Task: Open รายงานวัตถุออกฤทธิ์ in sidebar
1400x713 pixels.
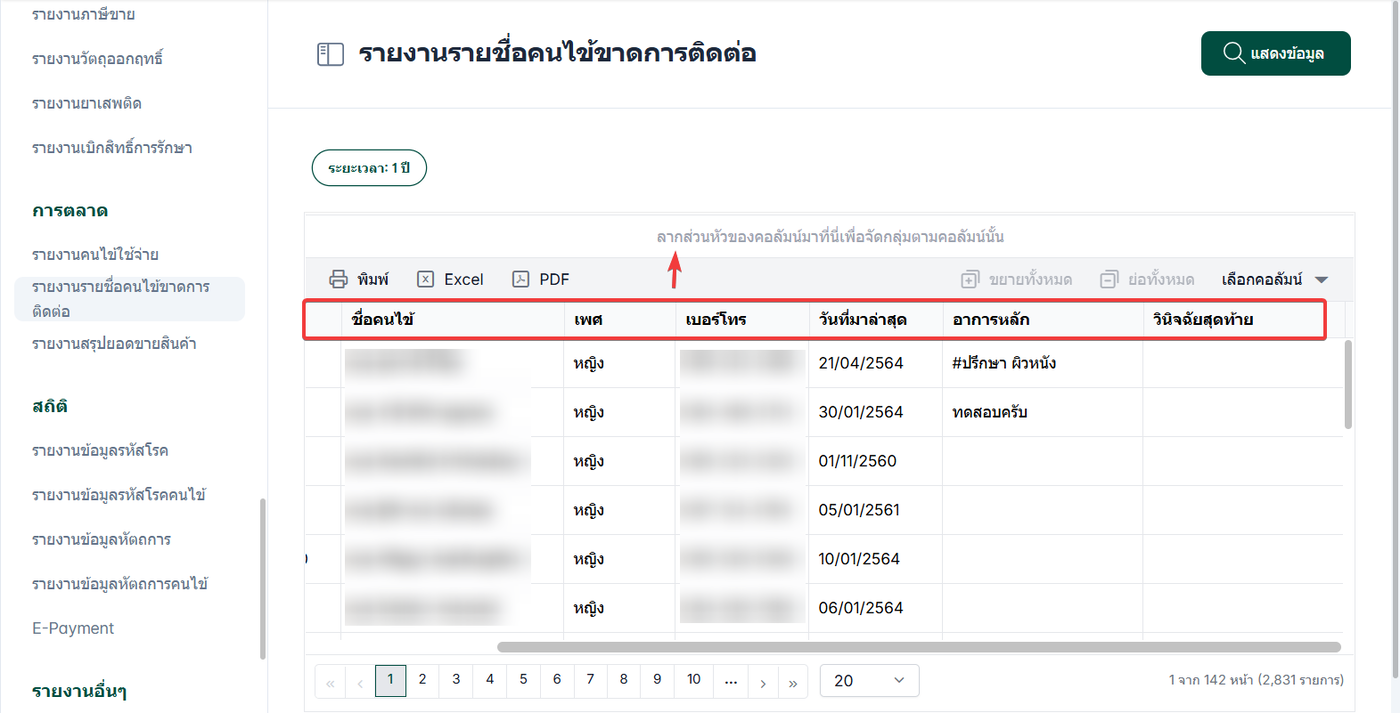Action: coord(97,59)
